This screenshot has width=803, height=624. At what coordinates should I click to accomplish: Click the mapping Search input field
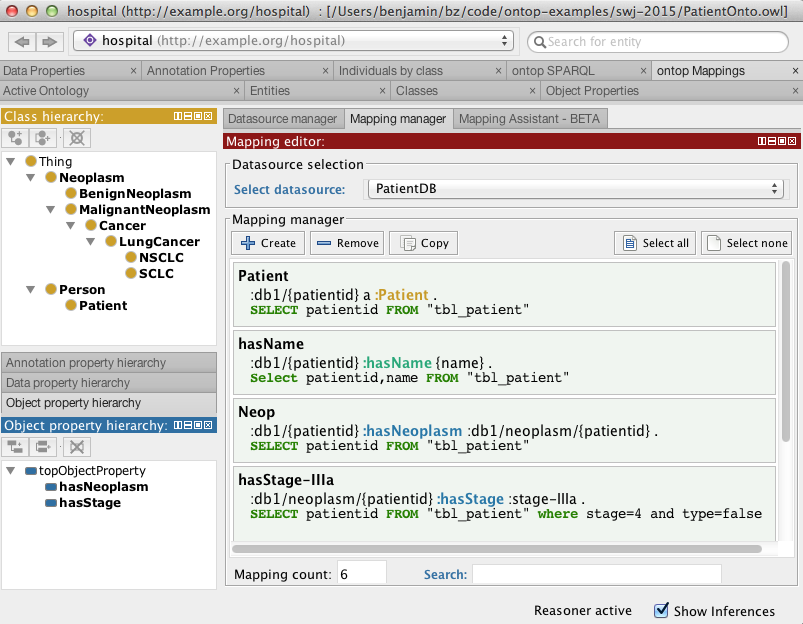[x=597, y=574]
